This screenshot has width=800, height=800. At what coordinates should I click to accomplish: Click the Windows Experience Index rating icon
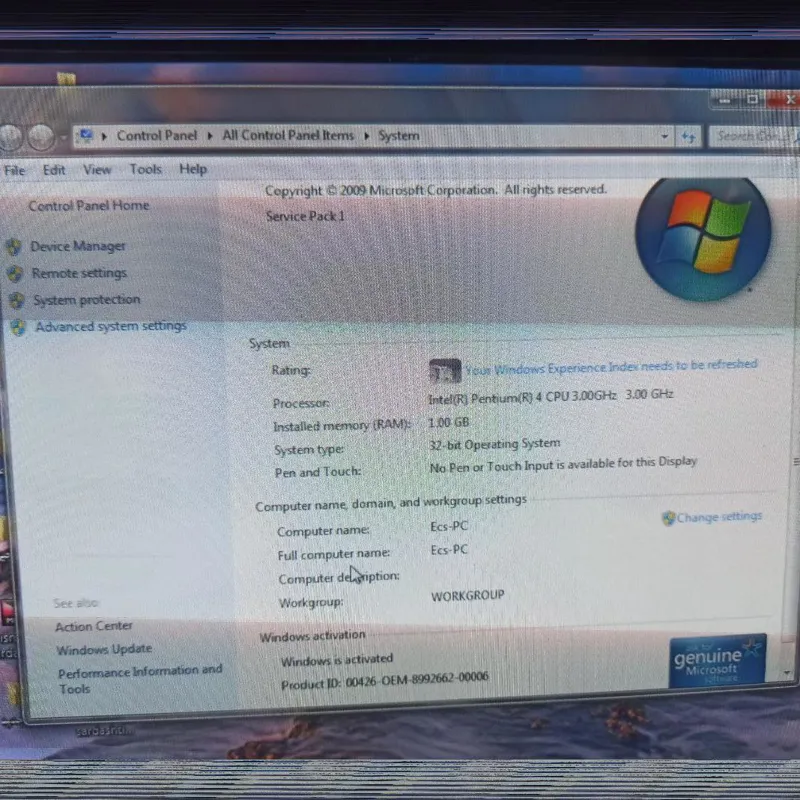pyautogui.click(x=445, y=371)
